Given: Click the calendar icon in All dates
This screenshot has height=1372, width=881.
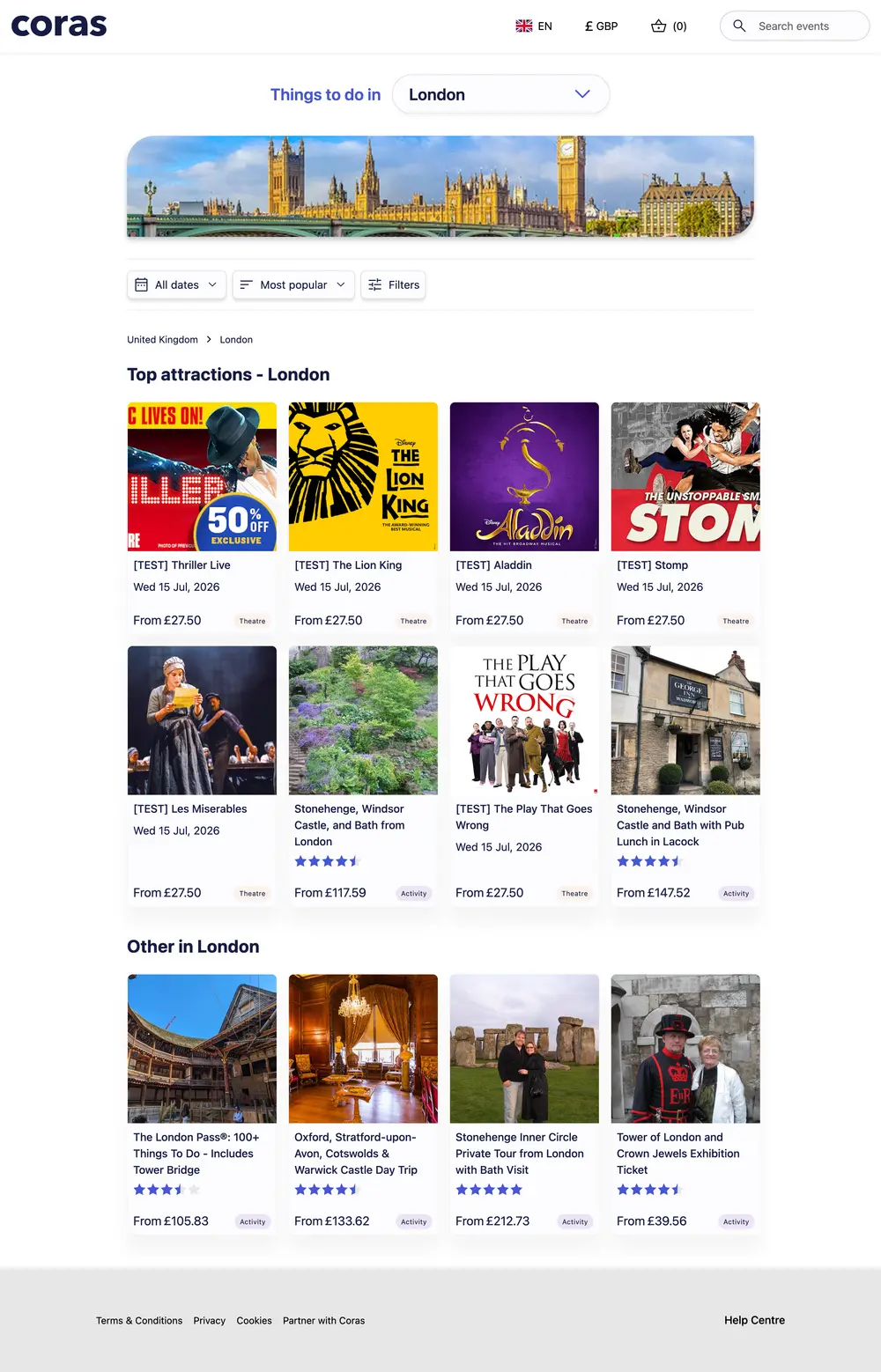Looking at the screenshot, I should 141,284.
